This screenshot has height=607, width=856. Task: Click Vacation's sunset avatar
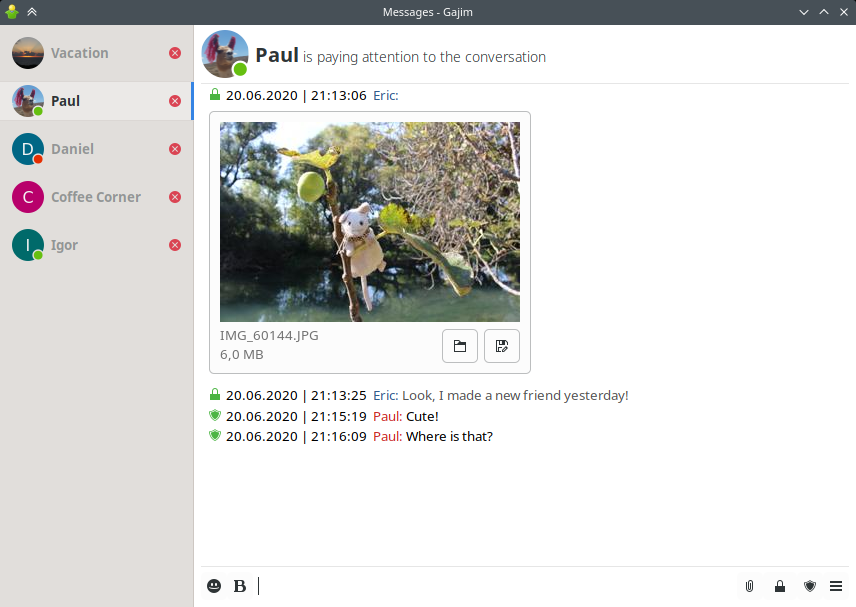[x=28, y=53]
